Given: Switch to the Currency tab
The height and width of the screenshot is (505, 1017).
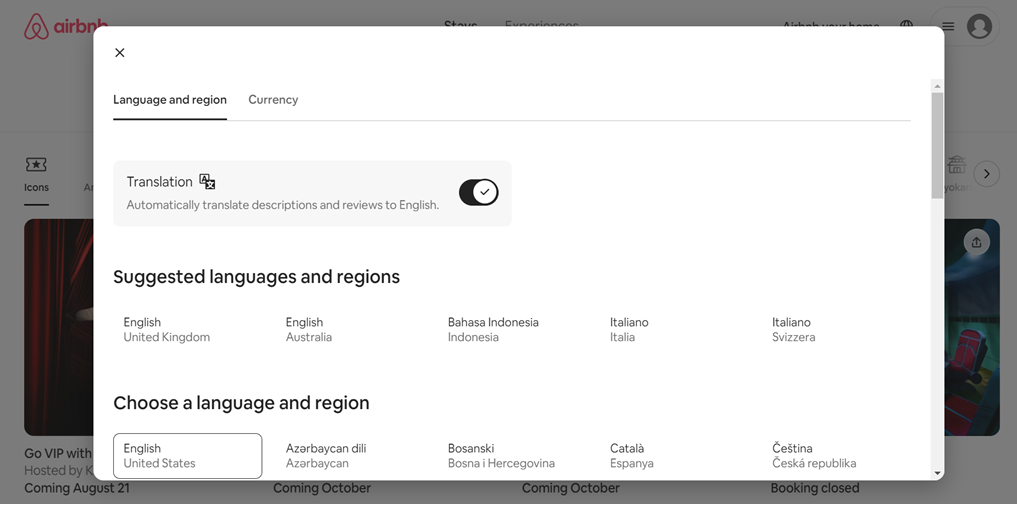Looking at the screenshot, I should pos(273,100).
